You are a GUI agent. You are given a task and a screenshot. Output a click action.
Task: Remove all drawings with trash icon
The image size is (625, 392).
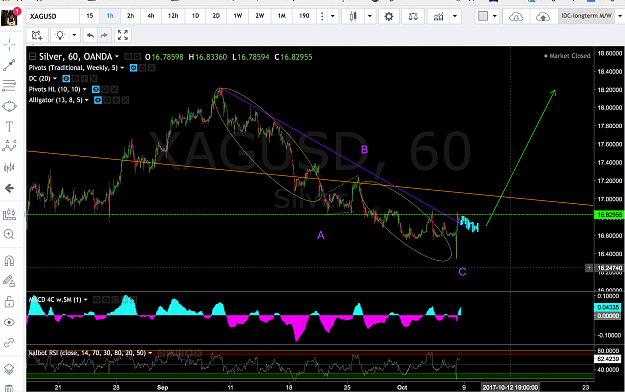pyautogui.click(x=9, y=388)
